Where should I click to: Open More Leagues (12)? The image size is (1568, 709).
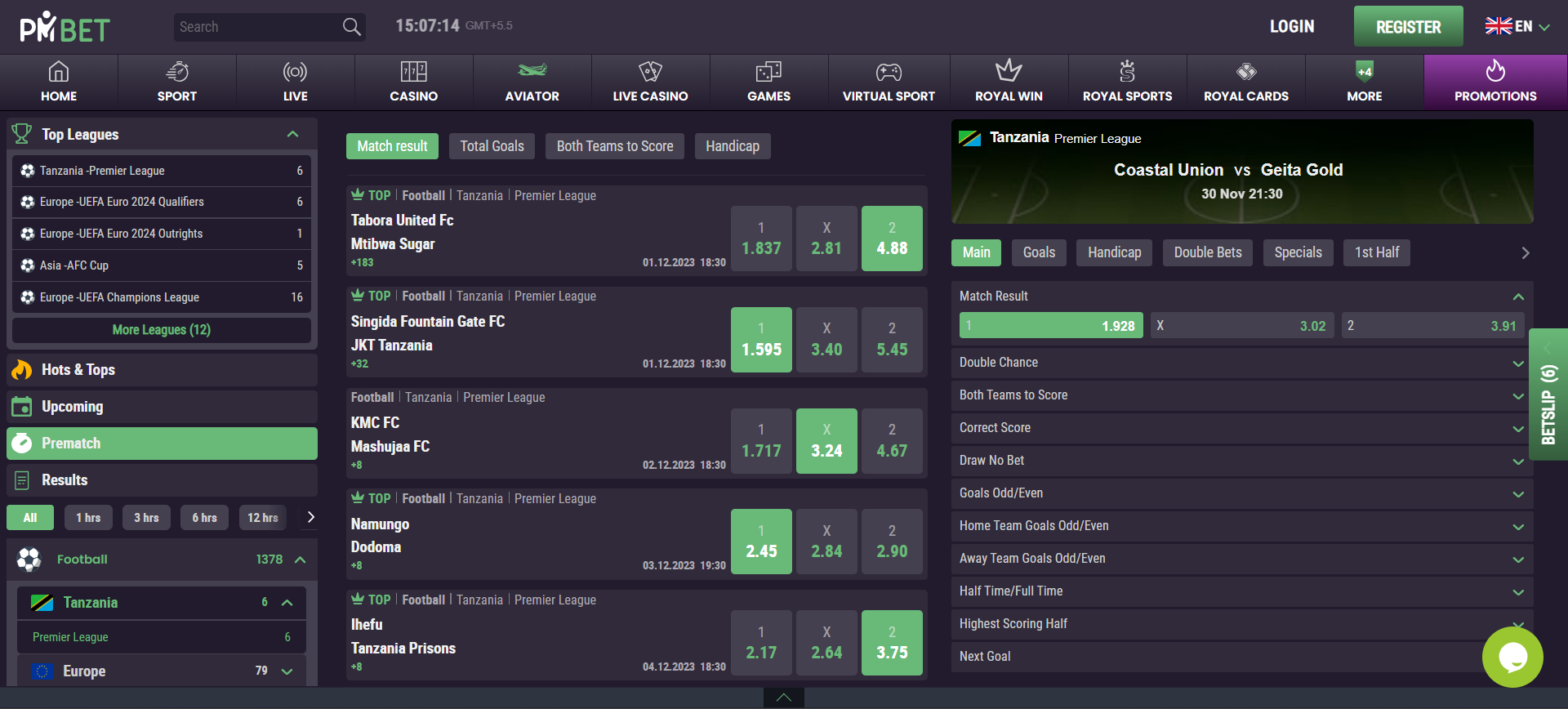coord(162,330)
